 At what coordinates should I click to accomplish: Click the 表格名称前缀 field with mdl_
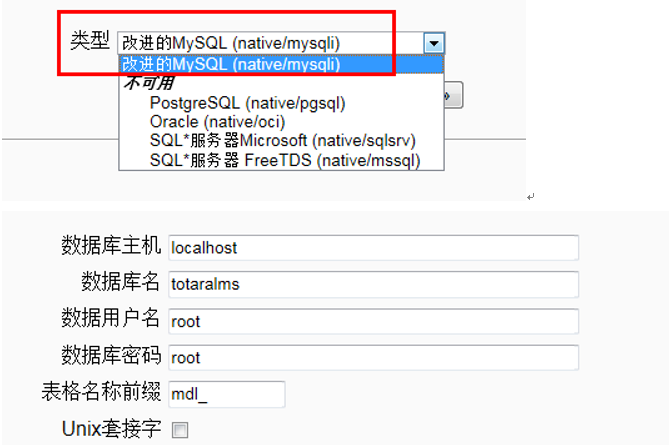(227, 394)
